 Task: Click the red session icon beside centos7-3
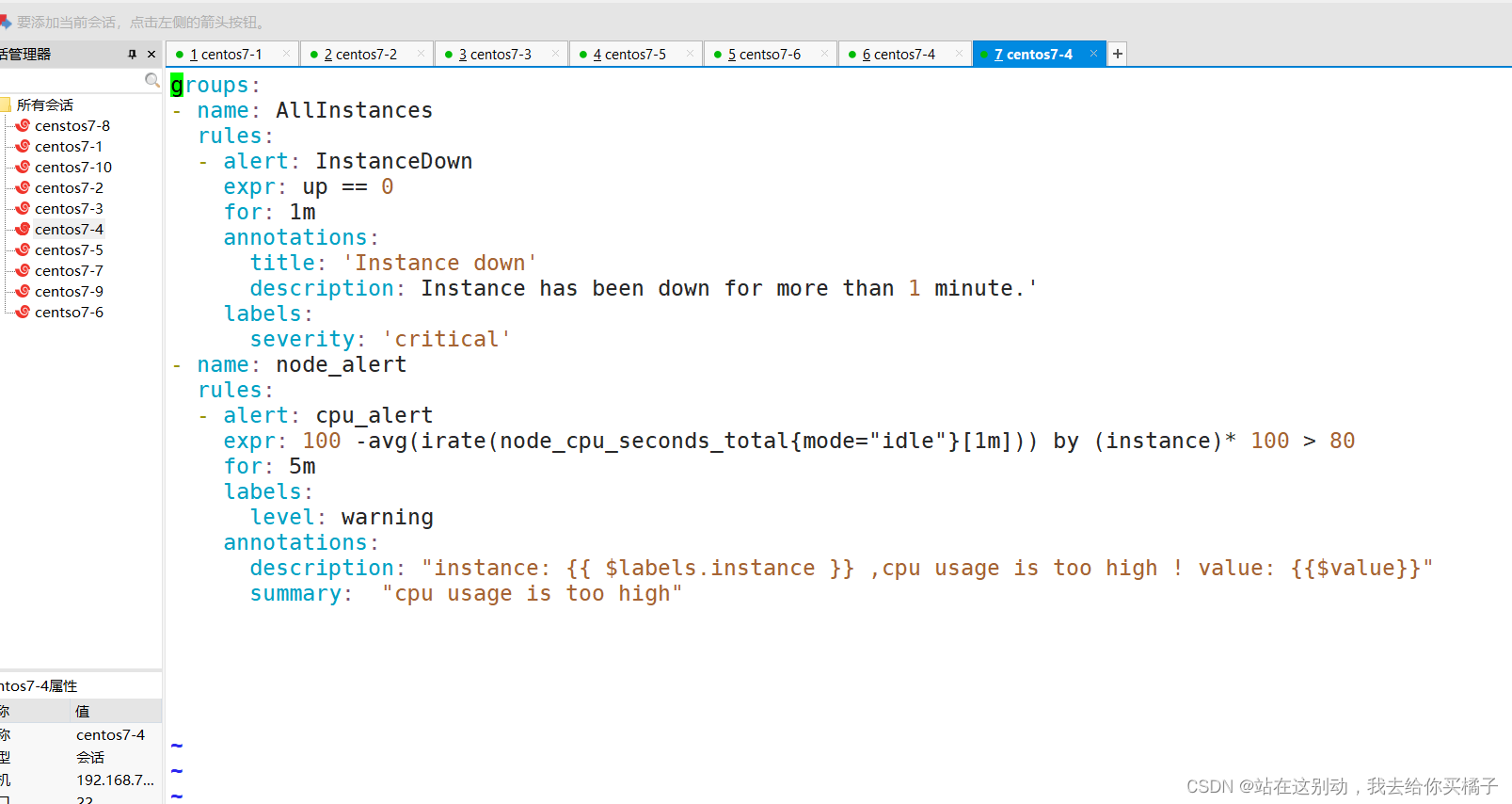point(23,208)
